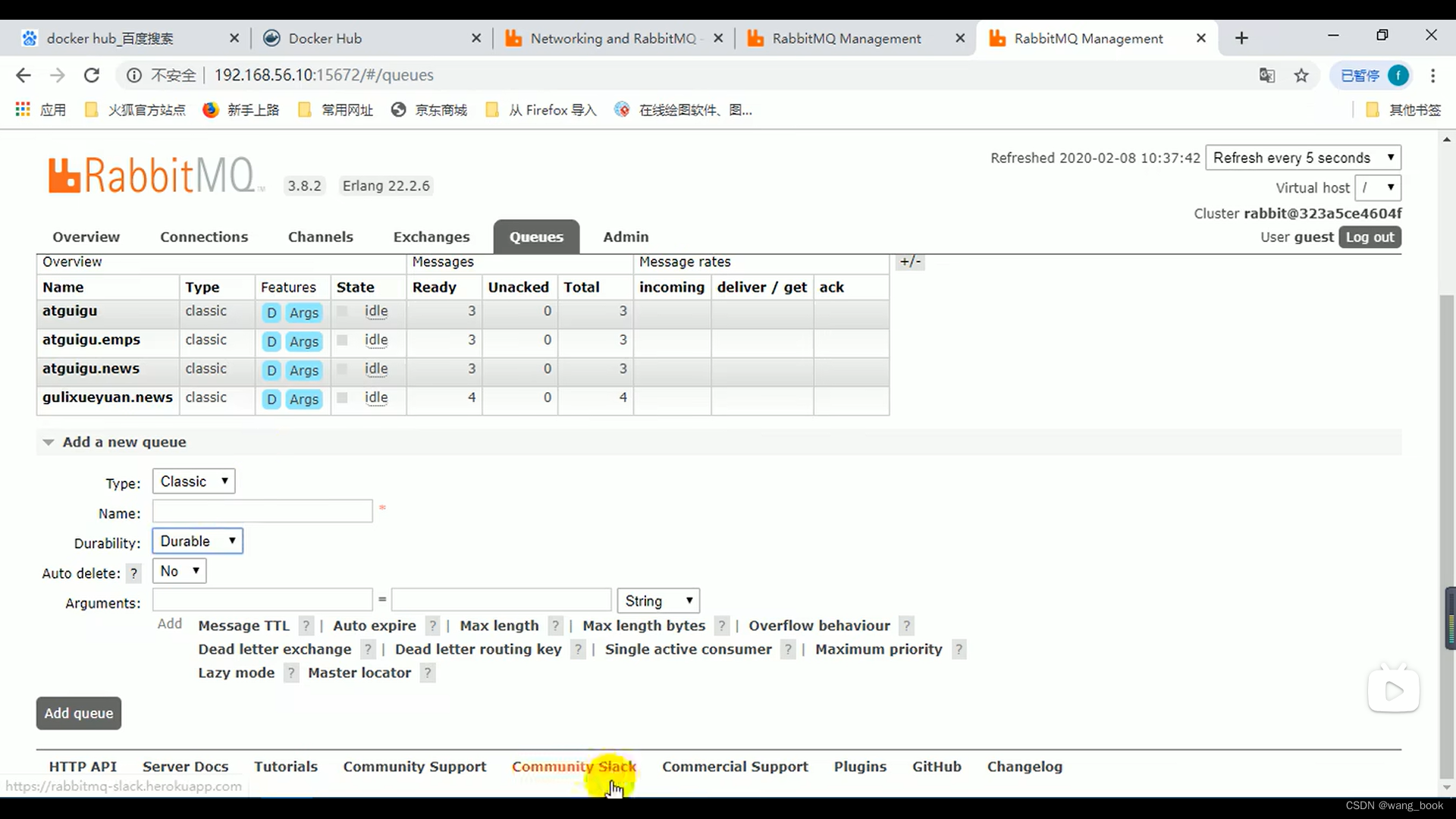
Task: Open the apps grid shortcut in bookmarks bar
Action: coord(23,110)
